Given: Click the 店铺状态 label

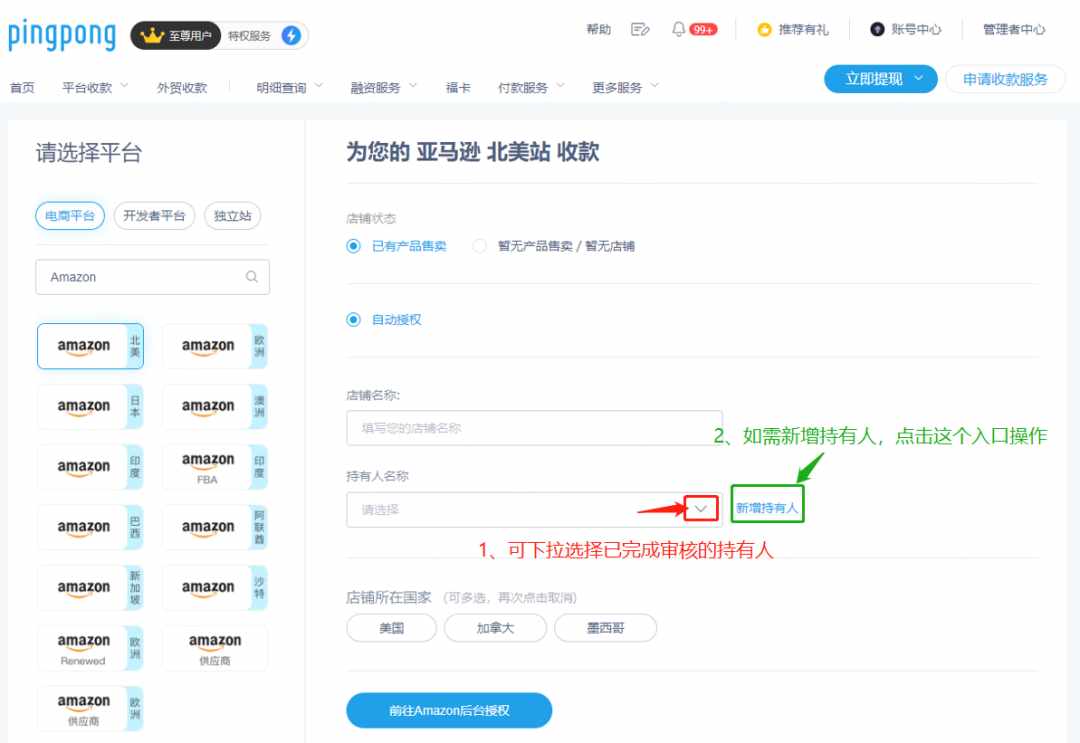Looking at the screenshot, I should pyautogui.click(x=371, y=218).
